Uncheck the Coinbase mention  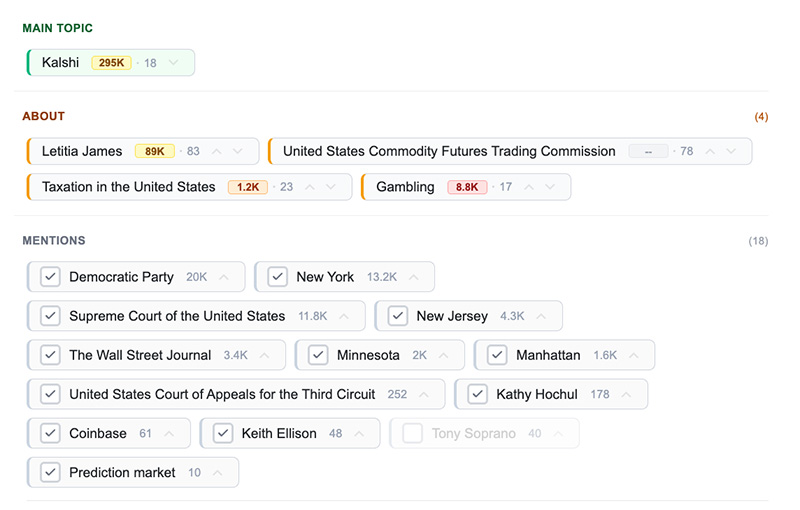[50, 434]
